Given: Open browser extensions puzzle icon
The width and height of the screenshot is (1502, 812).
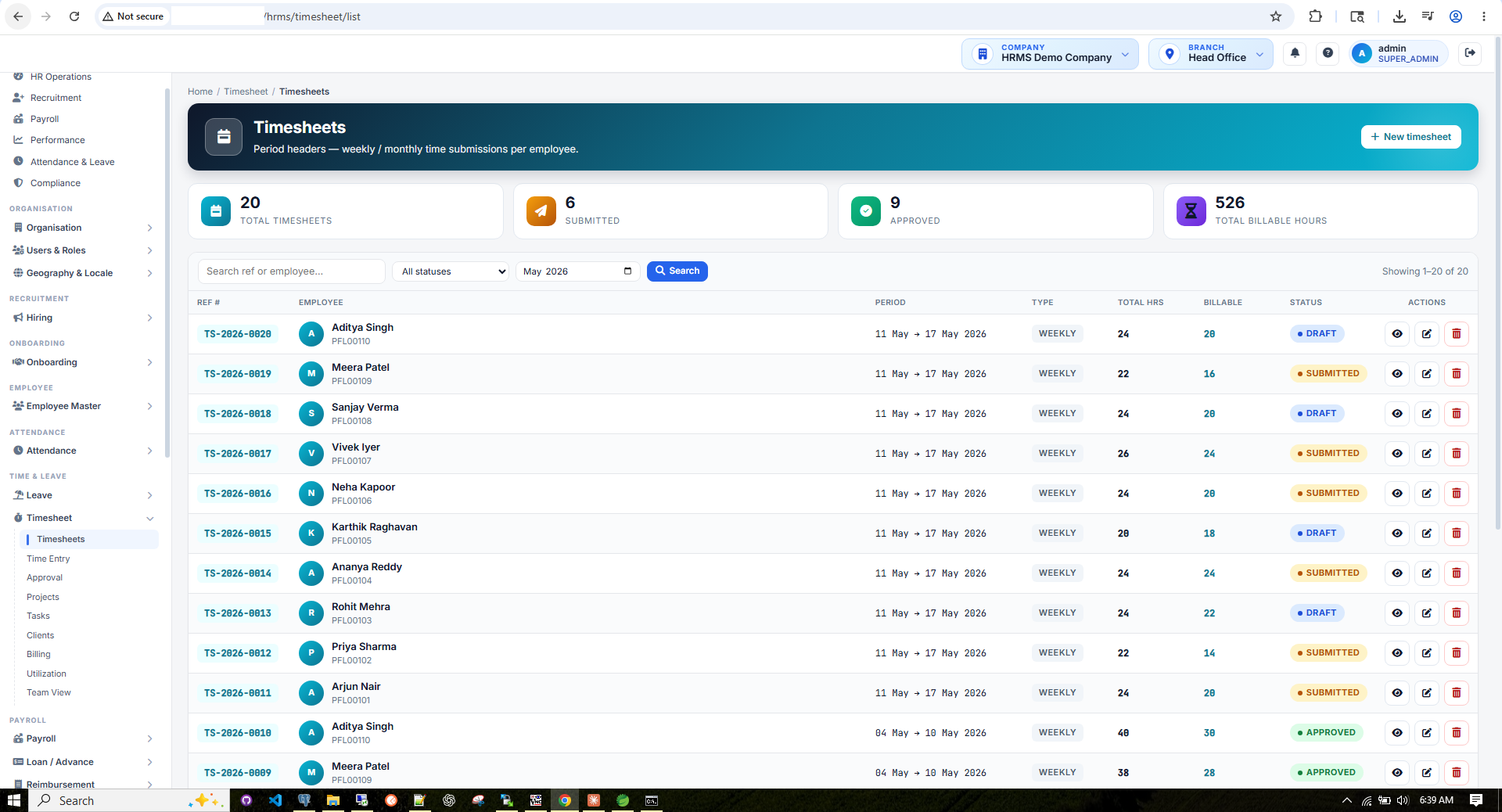Looking at the screenshot, I should pos(1316,16).
